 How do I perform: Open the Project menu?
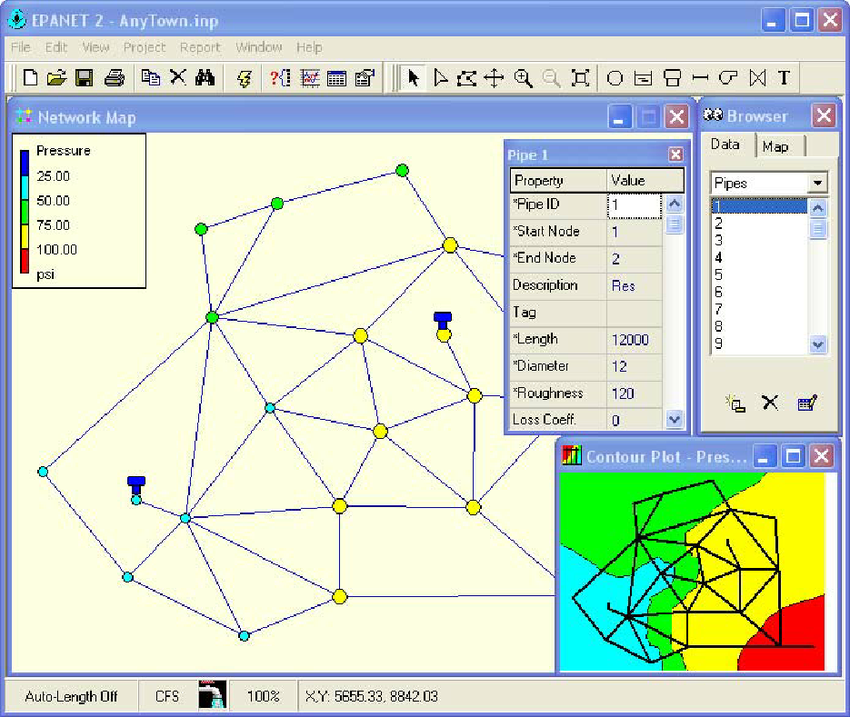144,48
